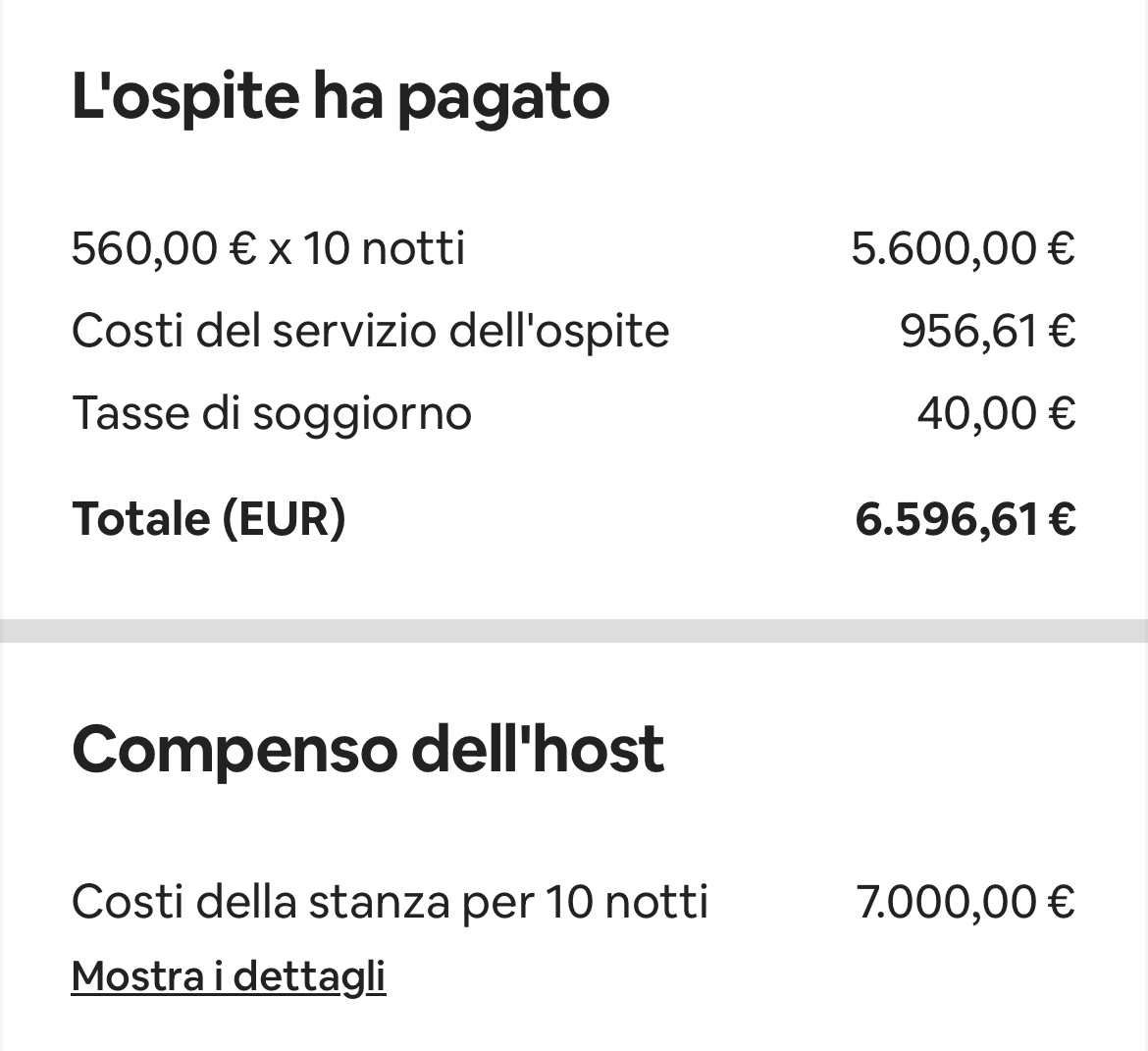Click the "L'ospite ha pagato" heading
Image resolution: width=1148 pixels, height=1051 pixels.
[x=340, y=97]
